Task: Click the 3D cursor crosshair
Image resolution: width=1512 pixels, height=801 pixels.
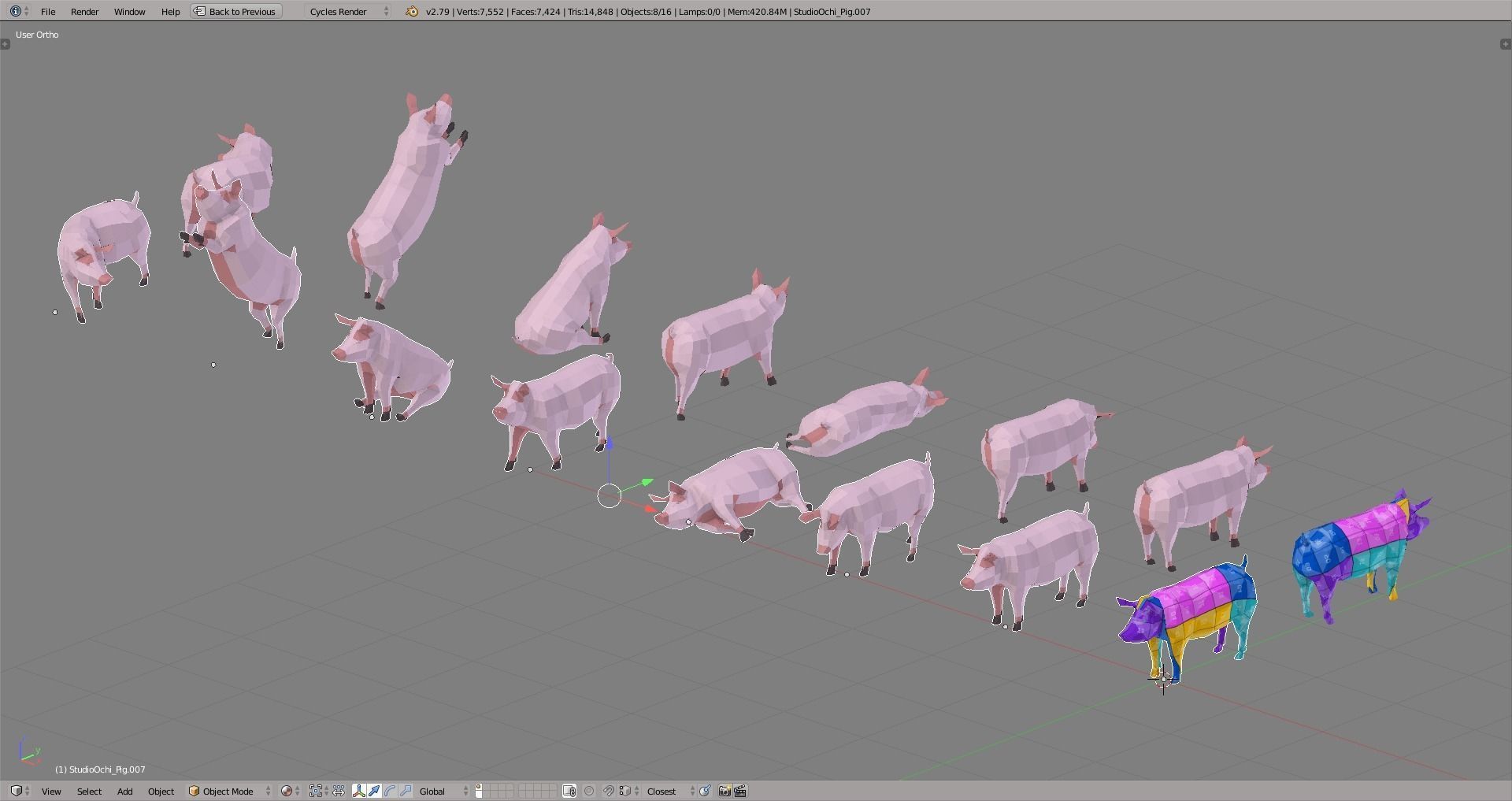Action: 1163,677
